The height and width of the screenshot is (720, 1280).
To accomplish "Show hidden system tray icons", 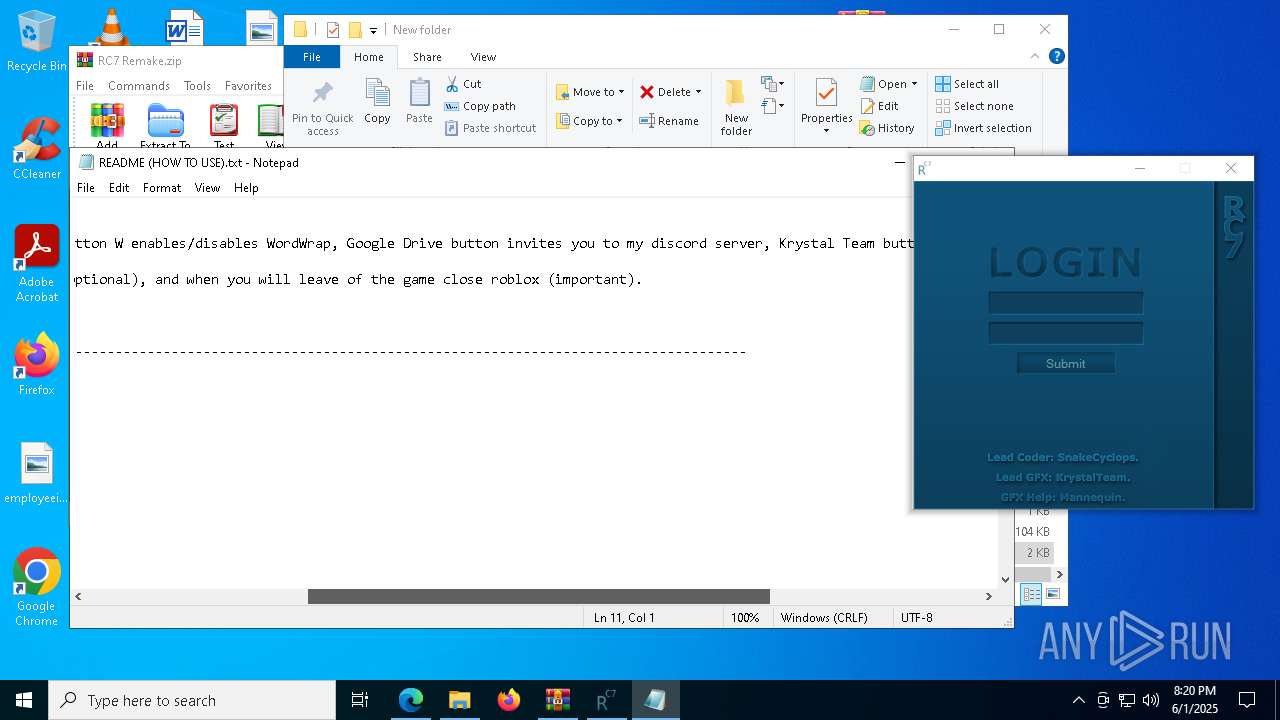I will tap(1078, 700).
